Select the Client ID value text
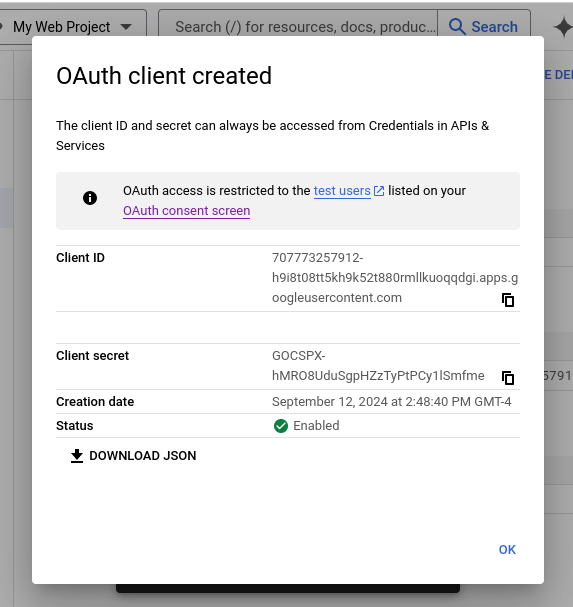Image resolution: width=573 pixels, height=607 pixels. point(395,278)
